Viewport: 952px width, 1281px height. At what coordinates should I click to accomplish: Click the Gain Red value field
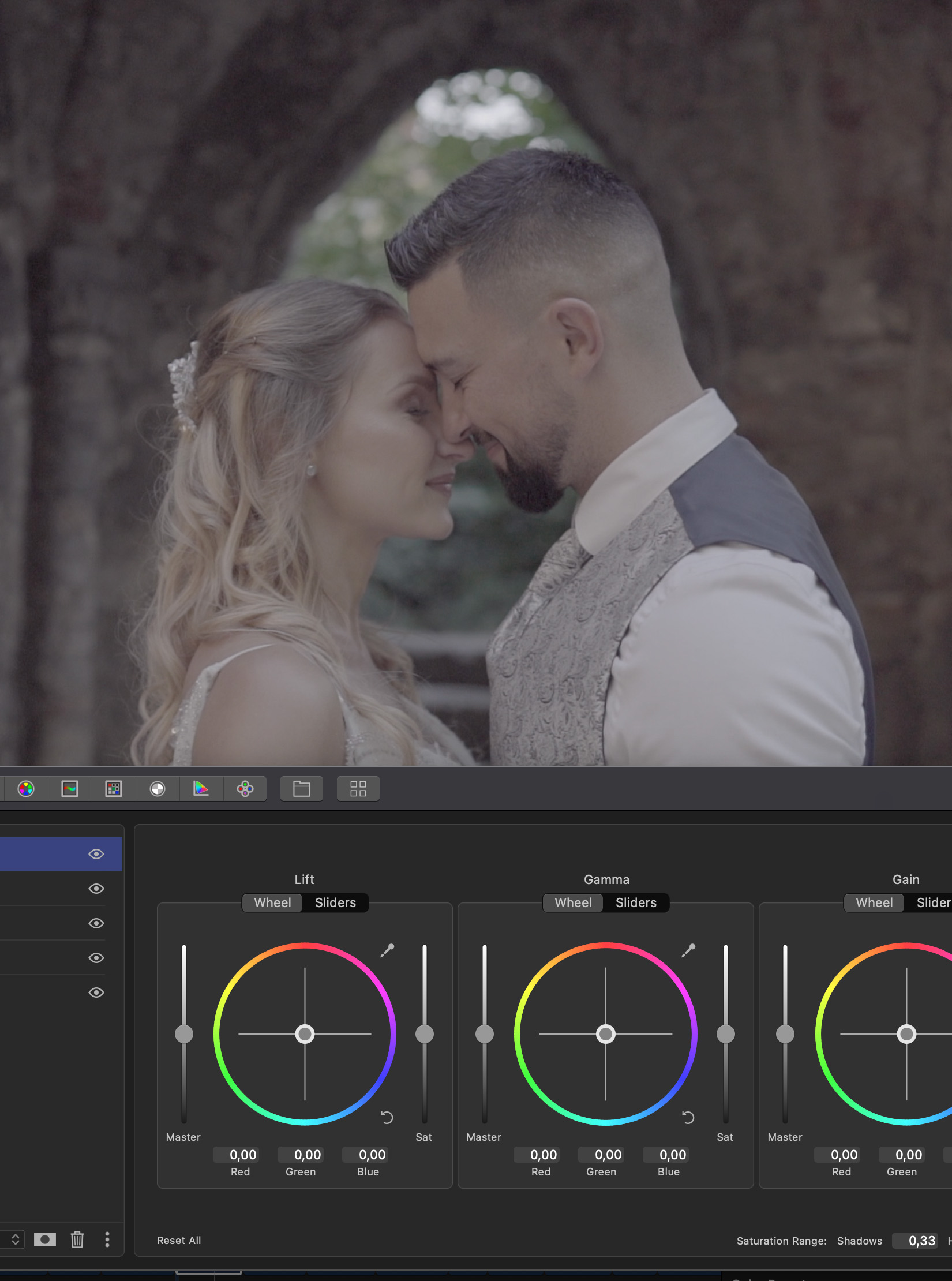tap(837, 1155)
